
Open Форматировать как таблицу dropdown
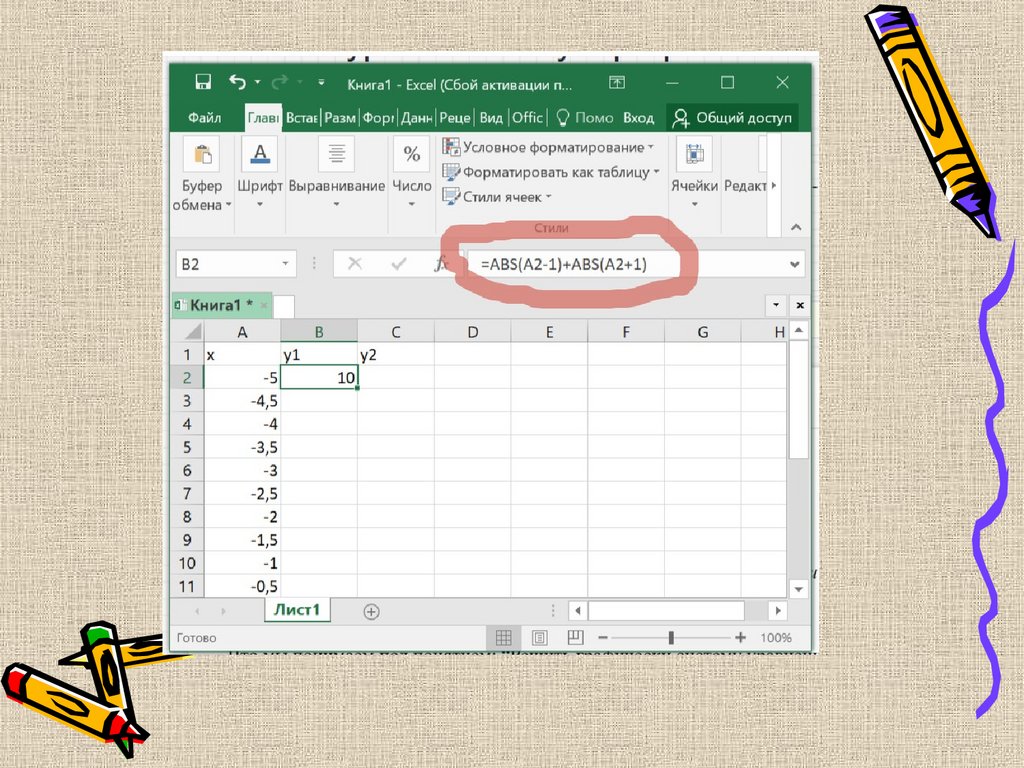point(551,172)
